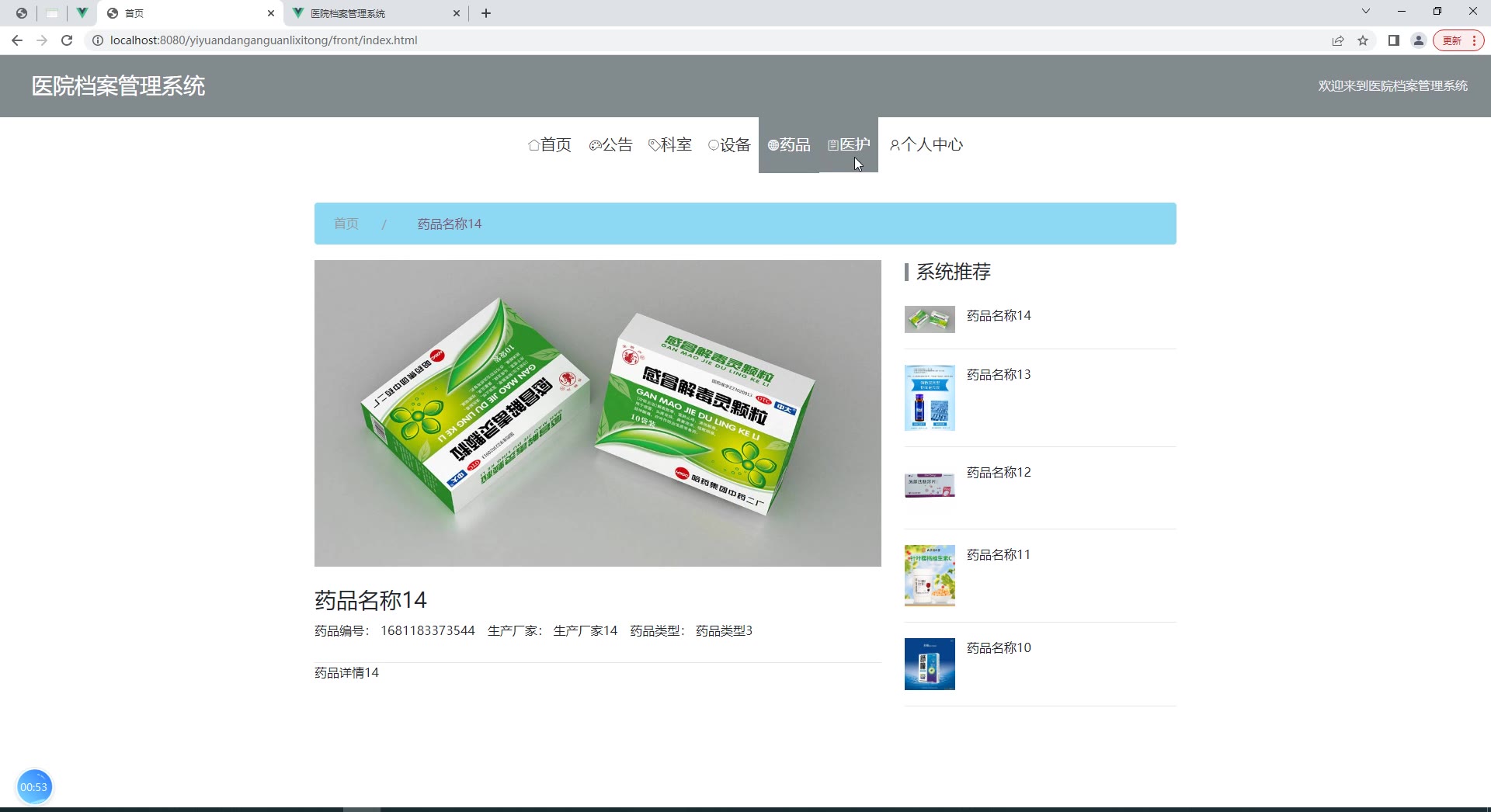This screenshot has width=1491, height=812.
Task: Open 医护 in the navigation menu
Action: click(849, 144)
